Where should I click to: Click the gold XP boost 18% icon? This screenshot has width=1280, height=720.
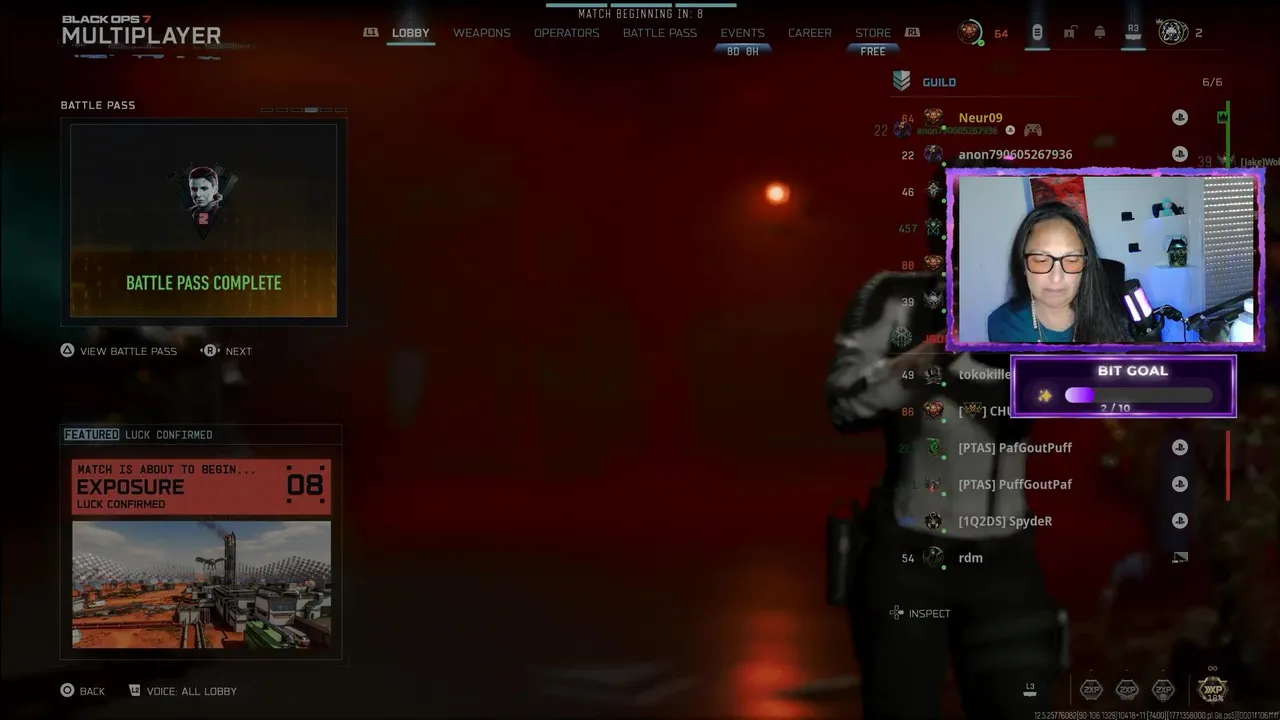click(1212, 689)
